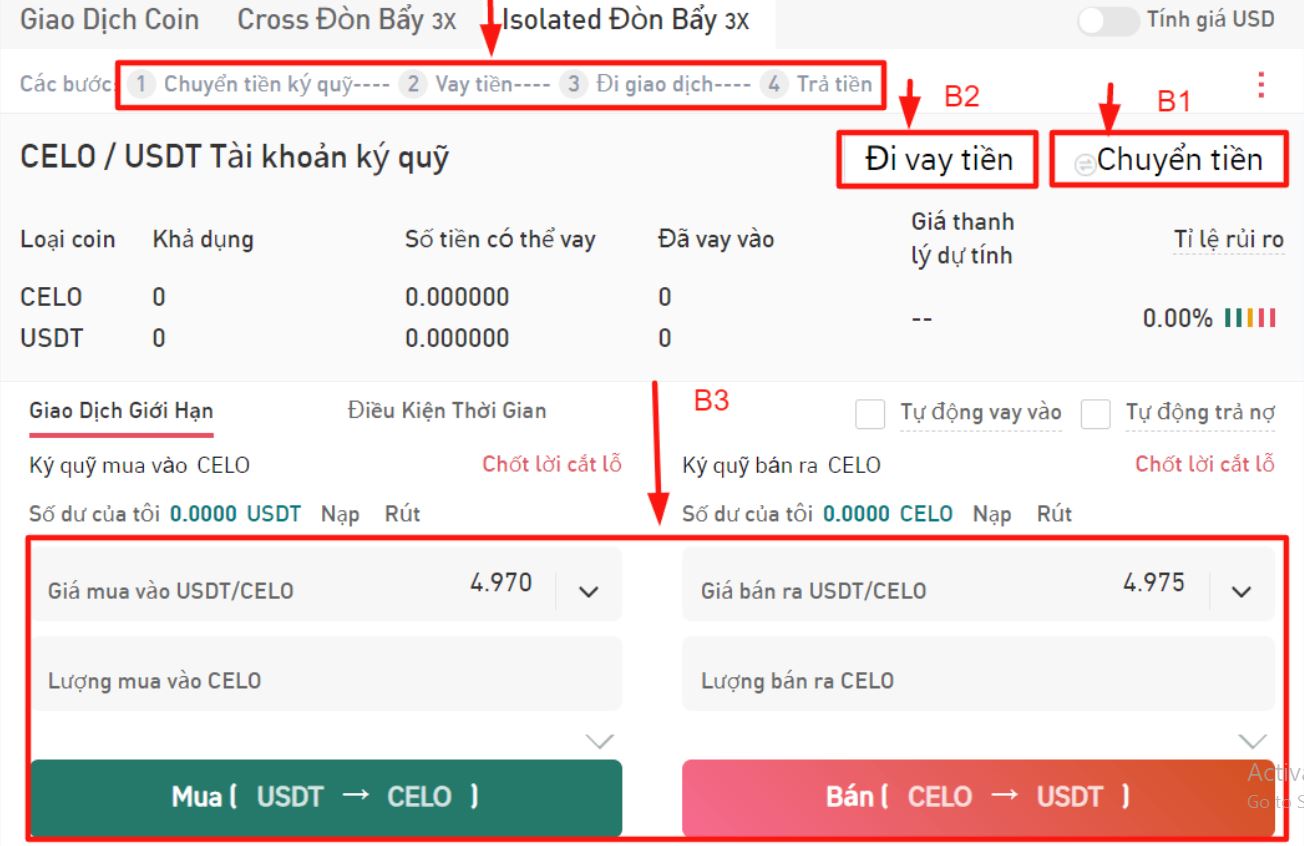Screen dimensions: 1304x846
Task: Click the Nạp link next to USDT balance
Action: [x=340, y=514]
